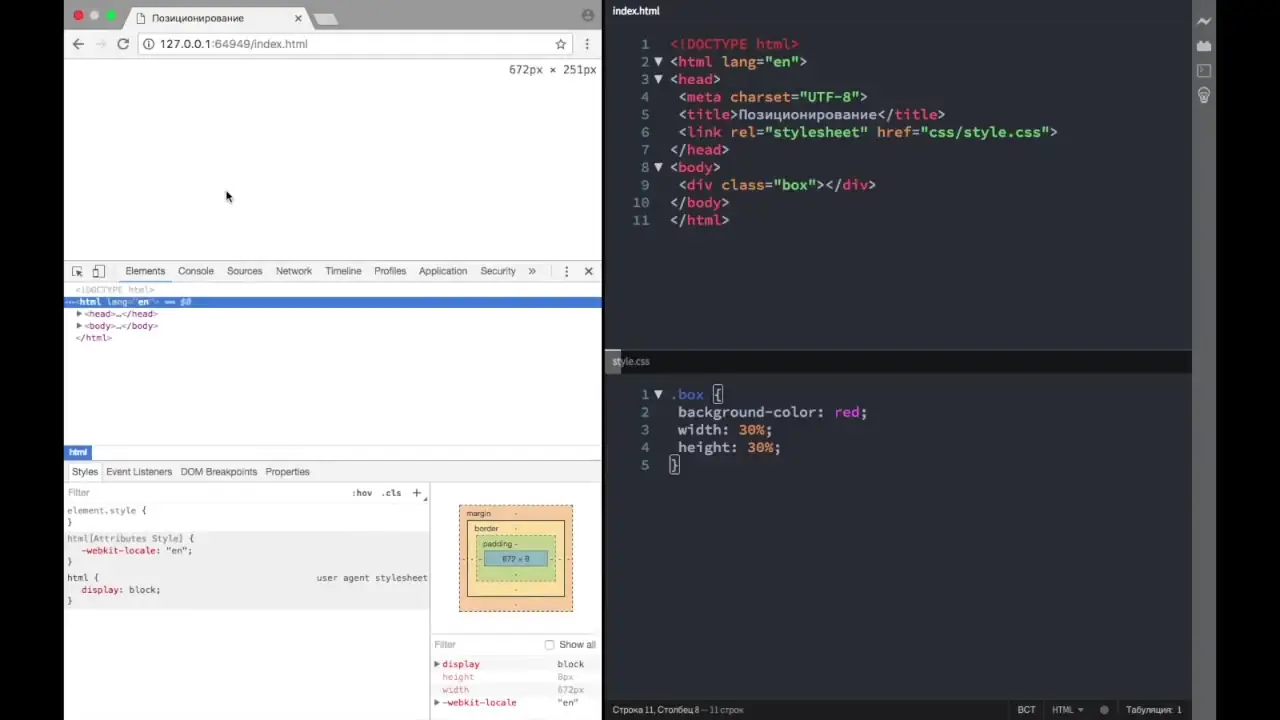Reload the page in Chrome

click(x=123, y=44)
